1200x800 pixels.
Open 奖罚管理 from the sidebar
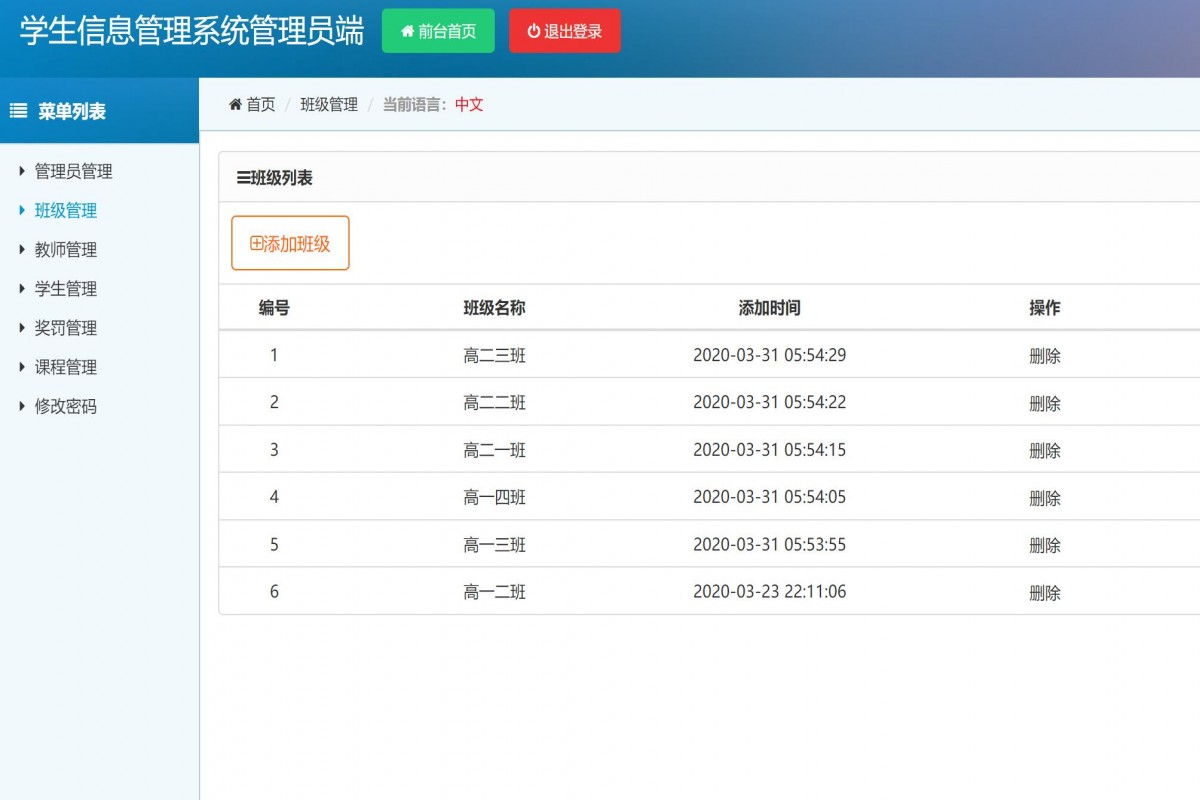[x=68, y=328]
